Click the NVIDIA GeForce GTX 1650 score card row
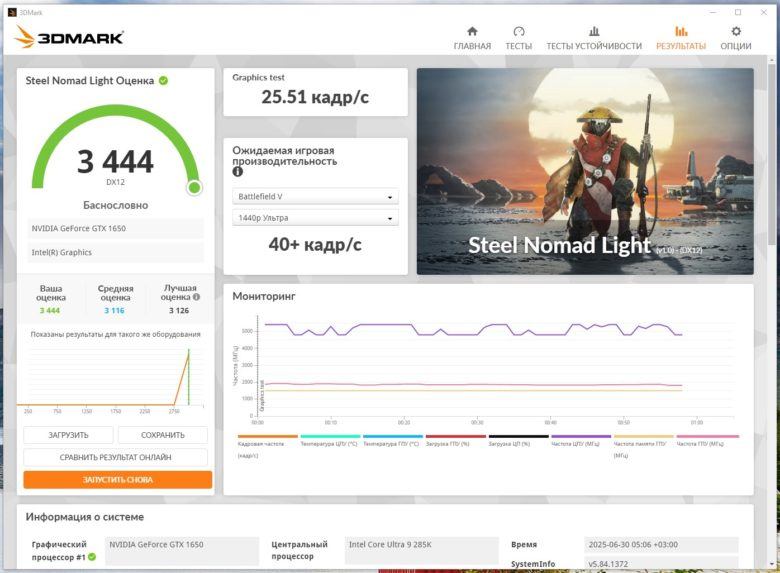 [115, 228]
